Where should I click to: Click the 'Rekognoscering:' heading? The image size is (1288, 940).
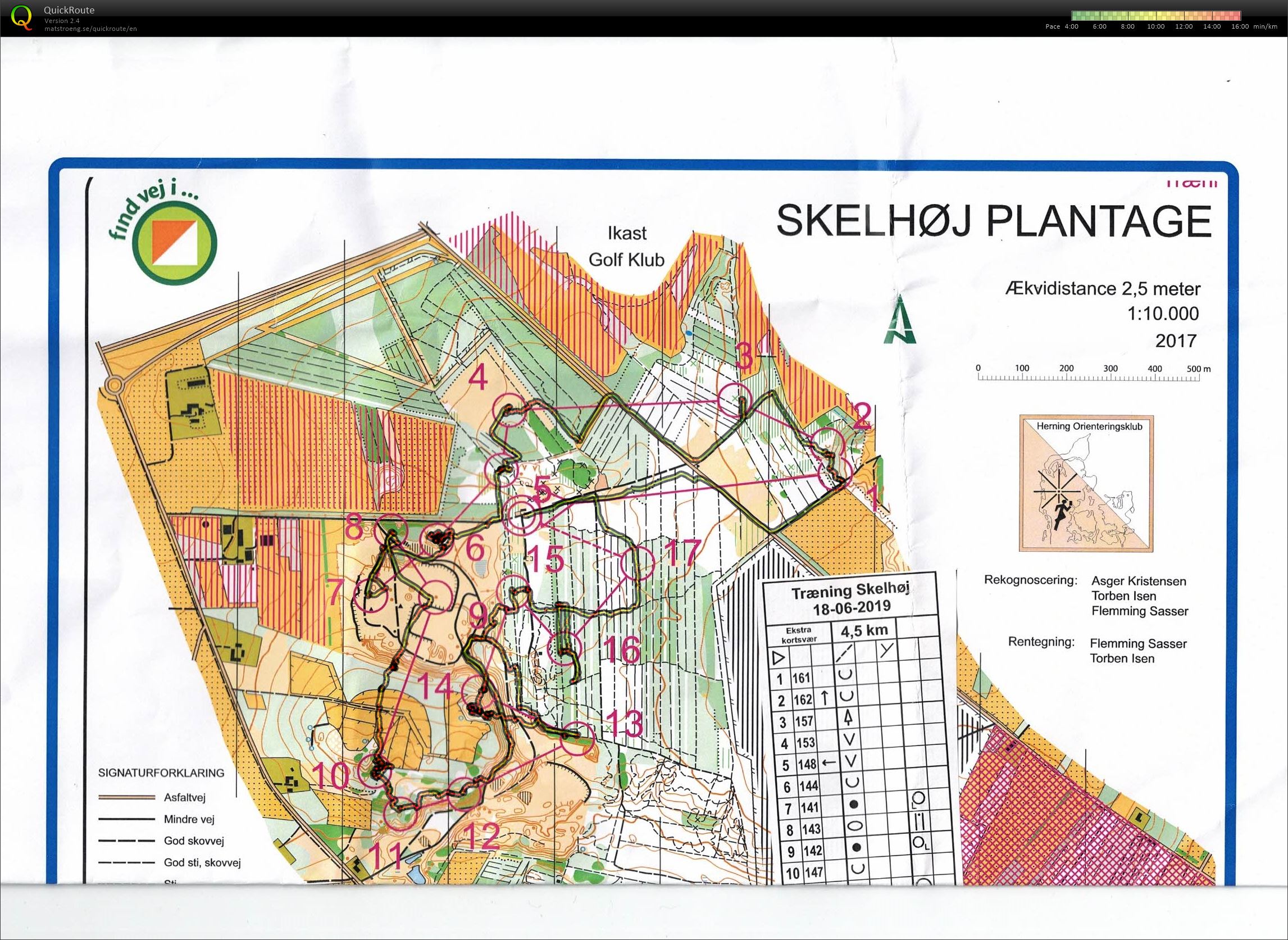click(x=1030, y=581)
